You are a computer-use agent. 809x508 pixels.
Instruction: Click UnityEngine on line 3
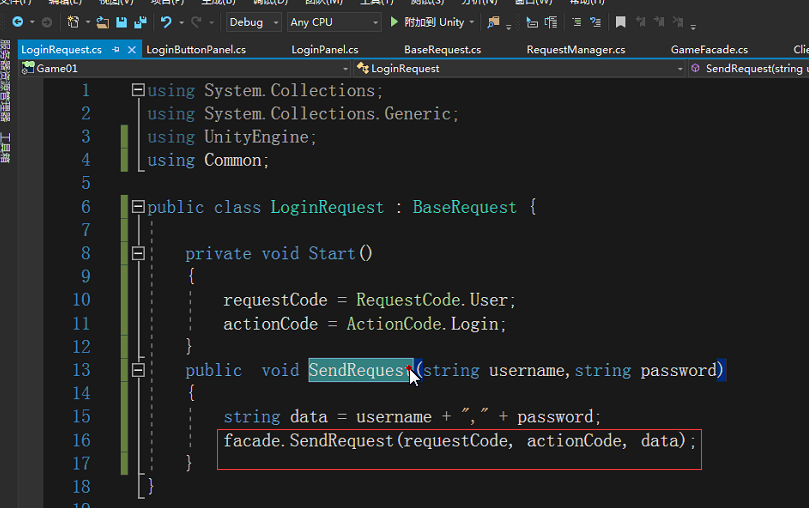[256, 137]
